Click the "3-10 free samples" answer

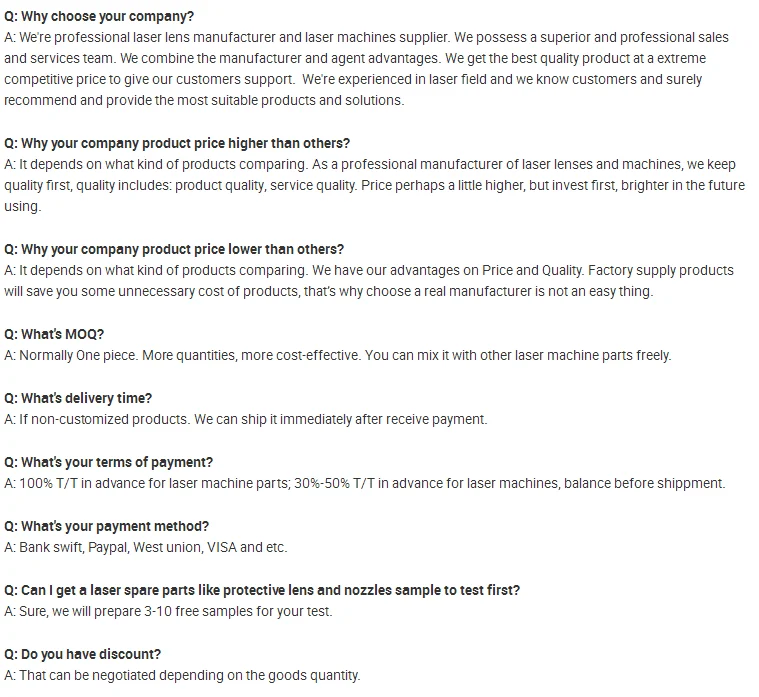168,611
